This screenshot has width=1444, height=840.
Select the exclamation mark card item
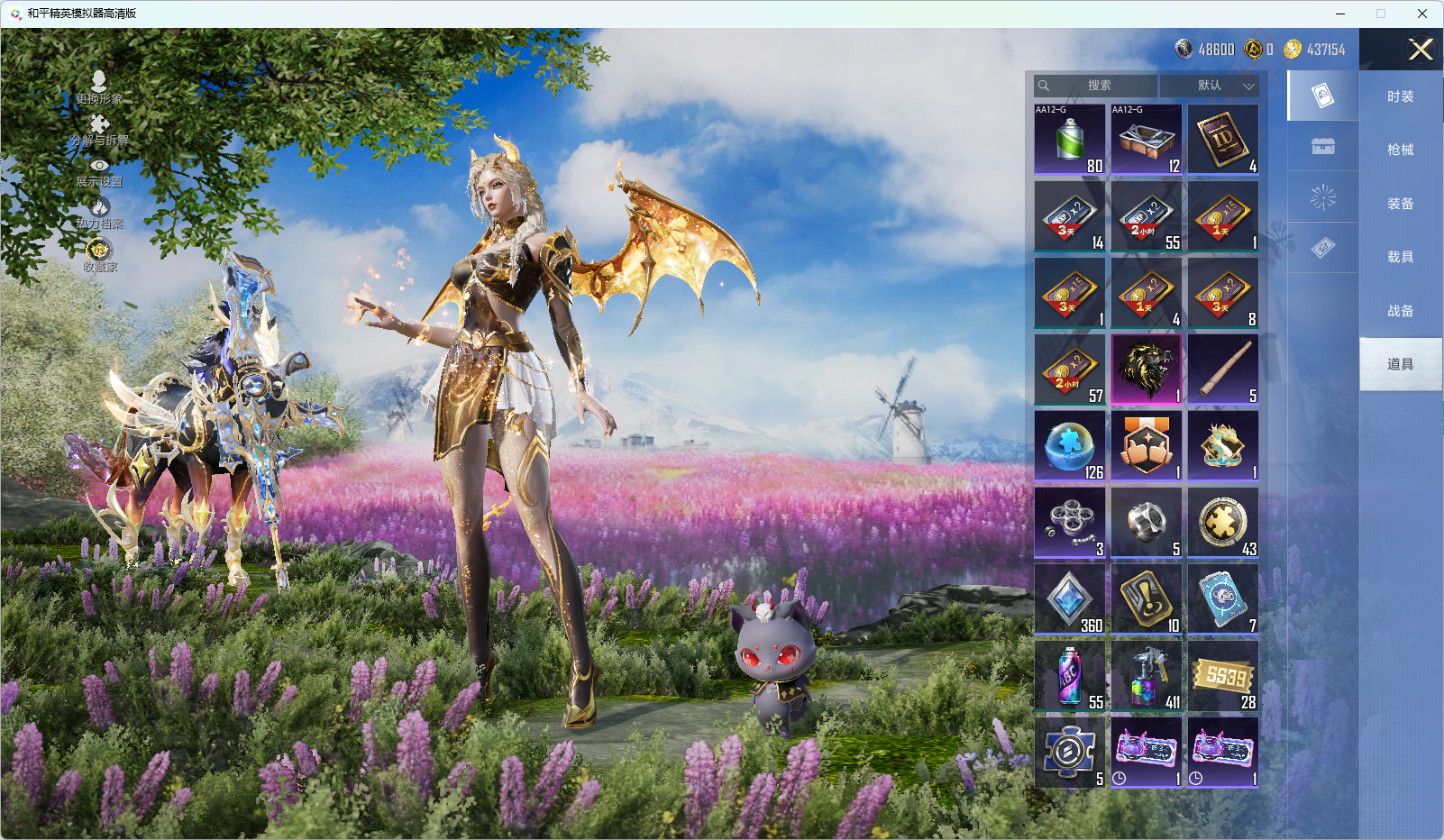click(1147, 598)
